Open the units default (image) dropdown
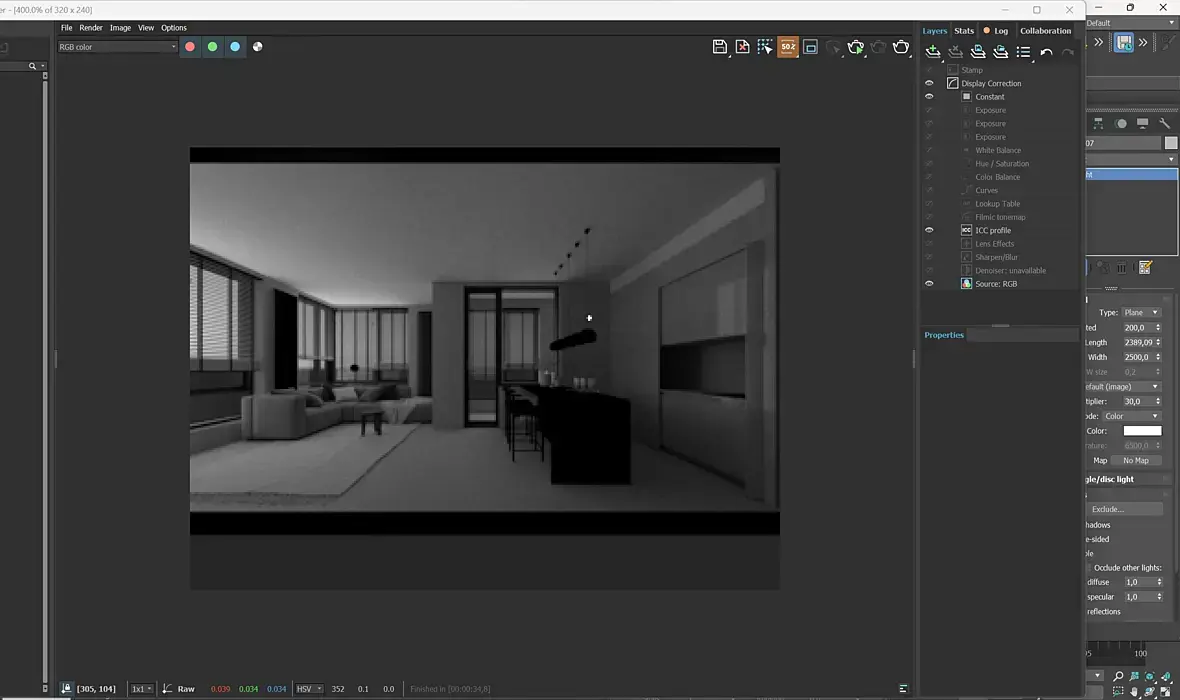Screen dimensions: 1180x700 tap(1123, 387)
